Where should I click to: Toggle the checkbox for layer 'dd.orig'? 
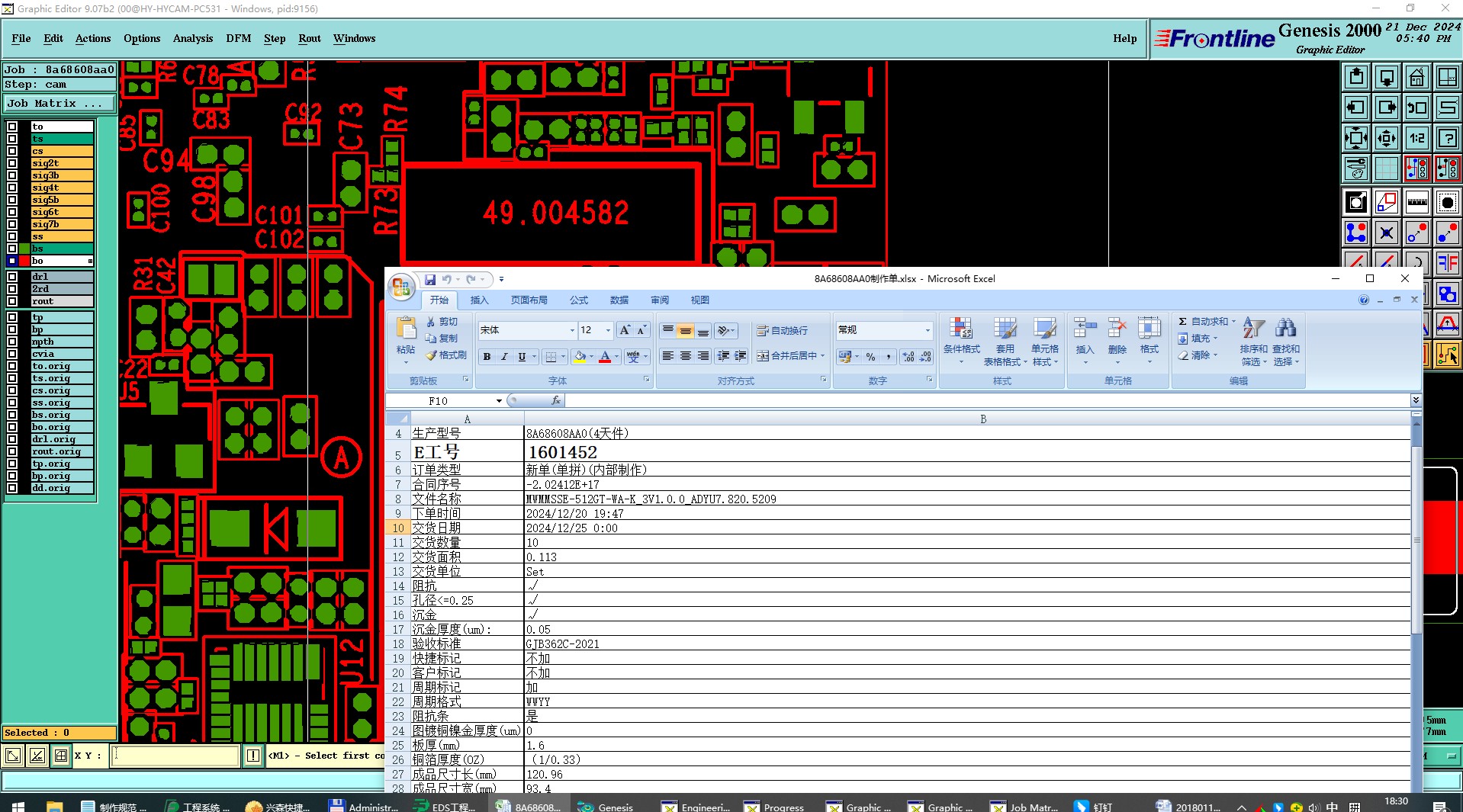click(x=12, y=488)
